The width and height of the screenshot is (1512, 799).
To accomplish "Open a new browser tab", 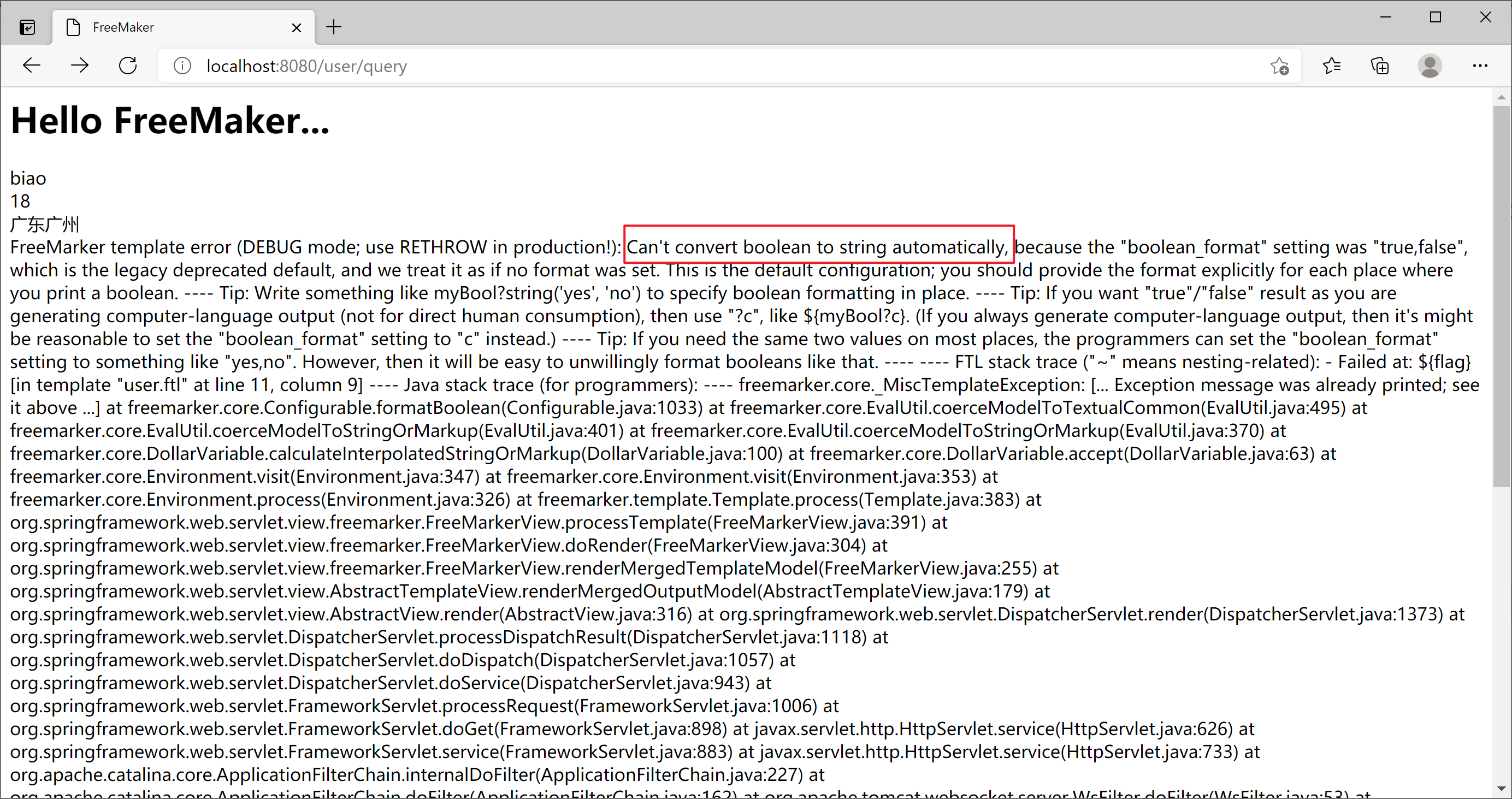I will [333, 27].
